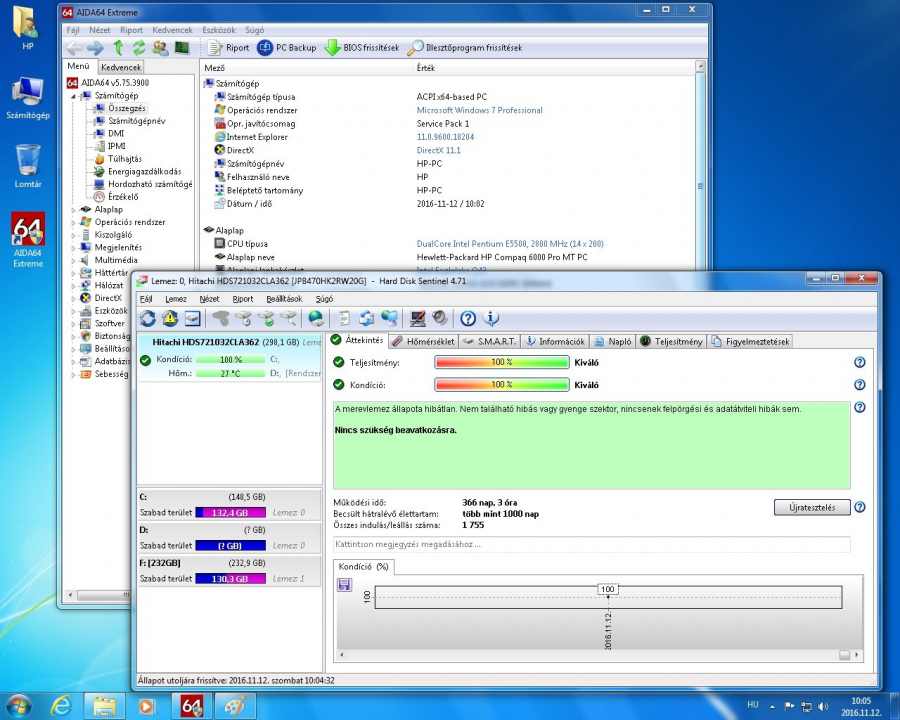Click BIOS frissítések button

click(x=362, y=48)
